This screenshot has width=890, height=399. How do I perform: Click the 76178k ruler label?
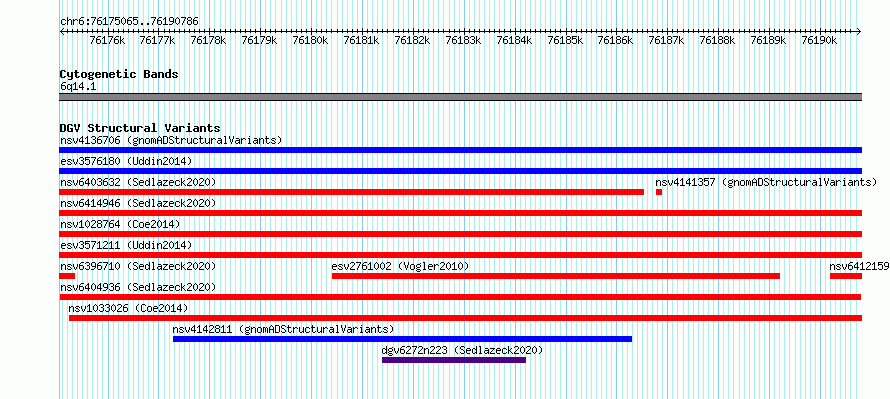[x=208, y=40]
